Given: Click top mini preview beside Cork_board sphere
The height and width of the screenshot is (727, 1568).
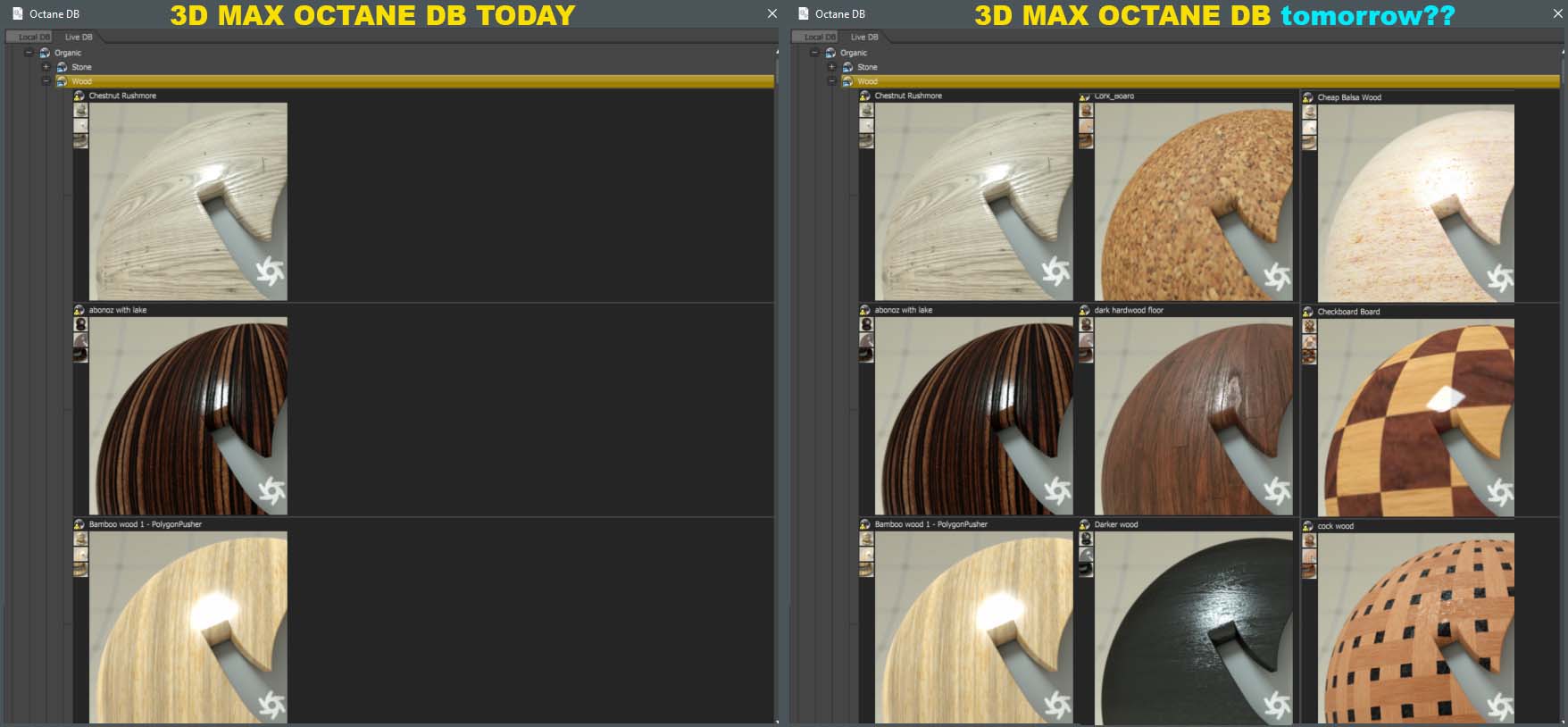Looking at the screenshot, I should point(1086,110).
